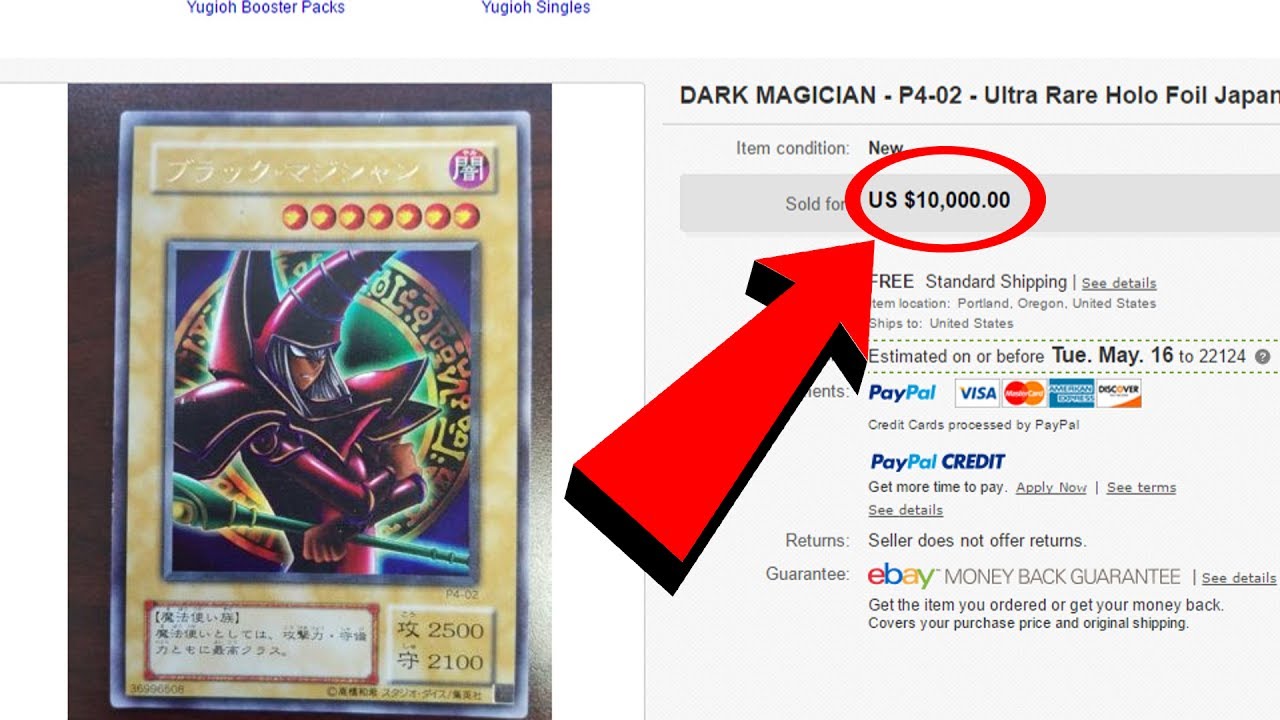Image resolution: width=1280 pixels, height=720 pixels.
Task: Click the Dark Magician card photo
Action: [x=310, y=401]
